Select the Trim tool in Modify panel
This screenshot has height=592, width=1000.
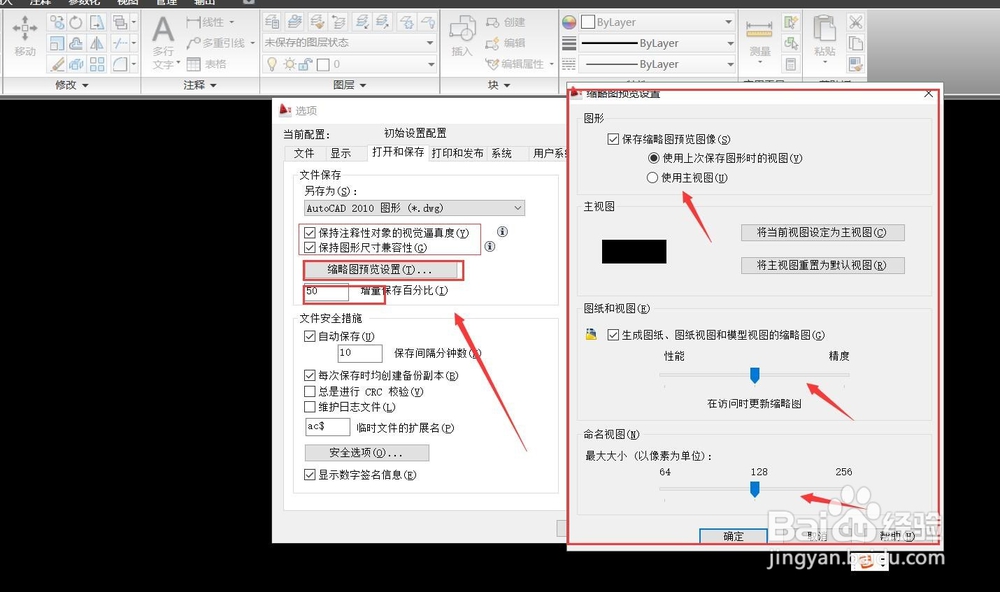point(119,43)
